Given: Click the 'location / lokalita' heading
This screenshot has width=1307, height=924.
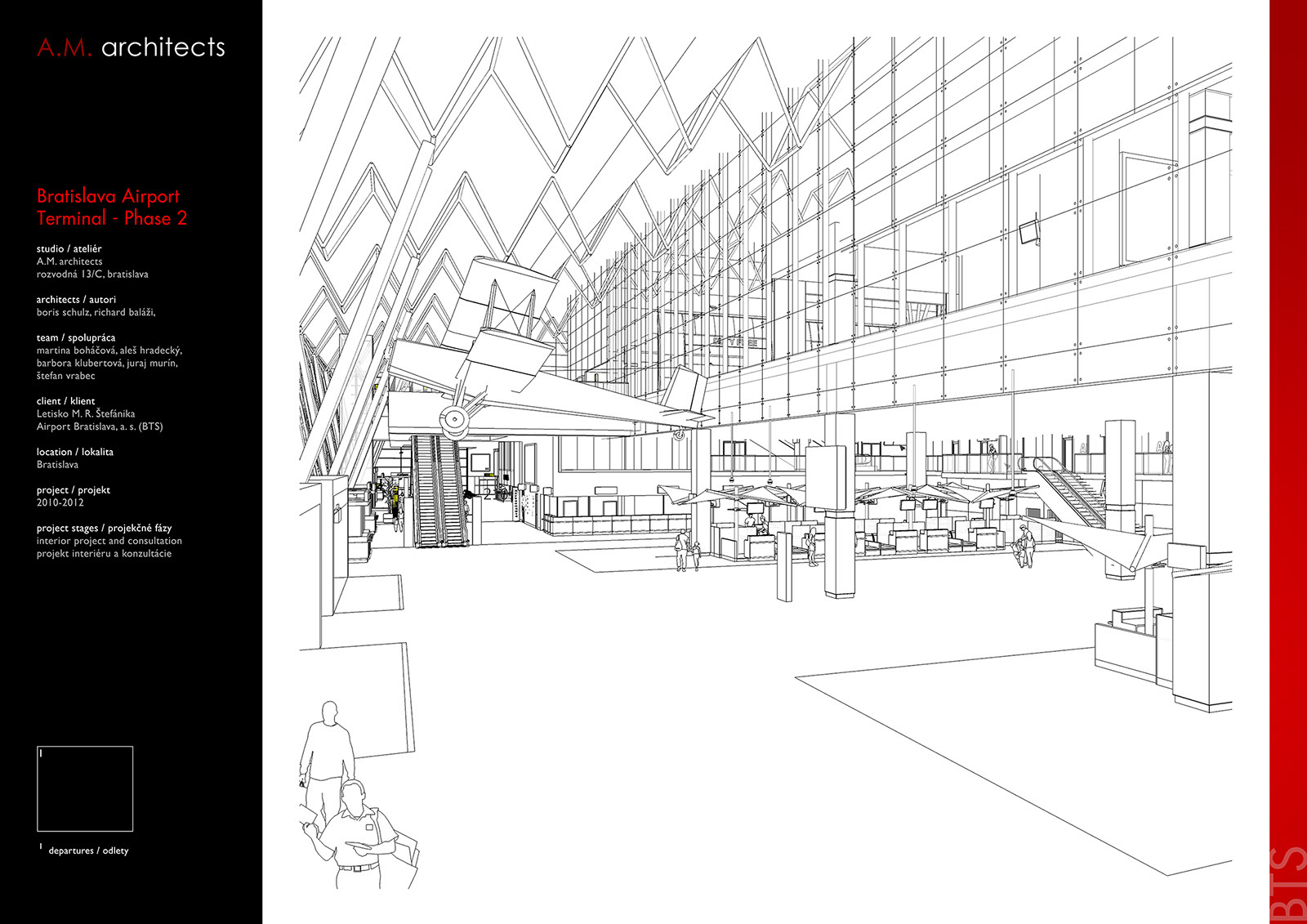Looking at the screenshot, I should (x=74, y=452).
